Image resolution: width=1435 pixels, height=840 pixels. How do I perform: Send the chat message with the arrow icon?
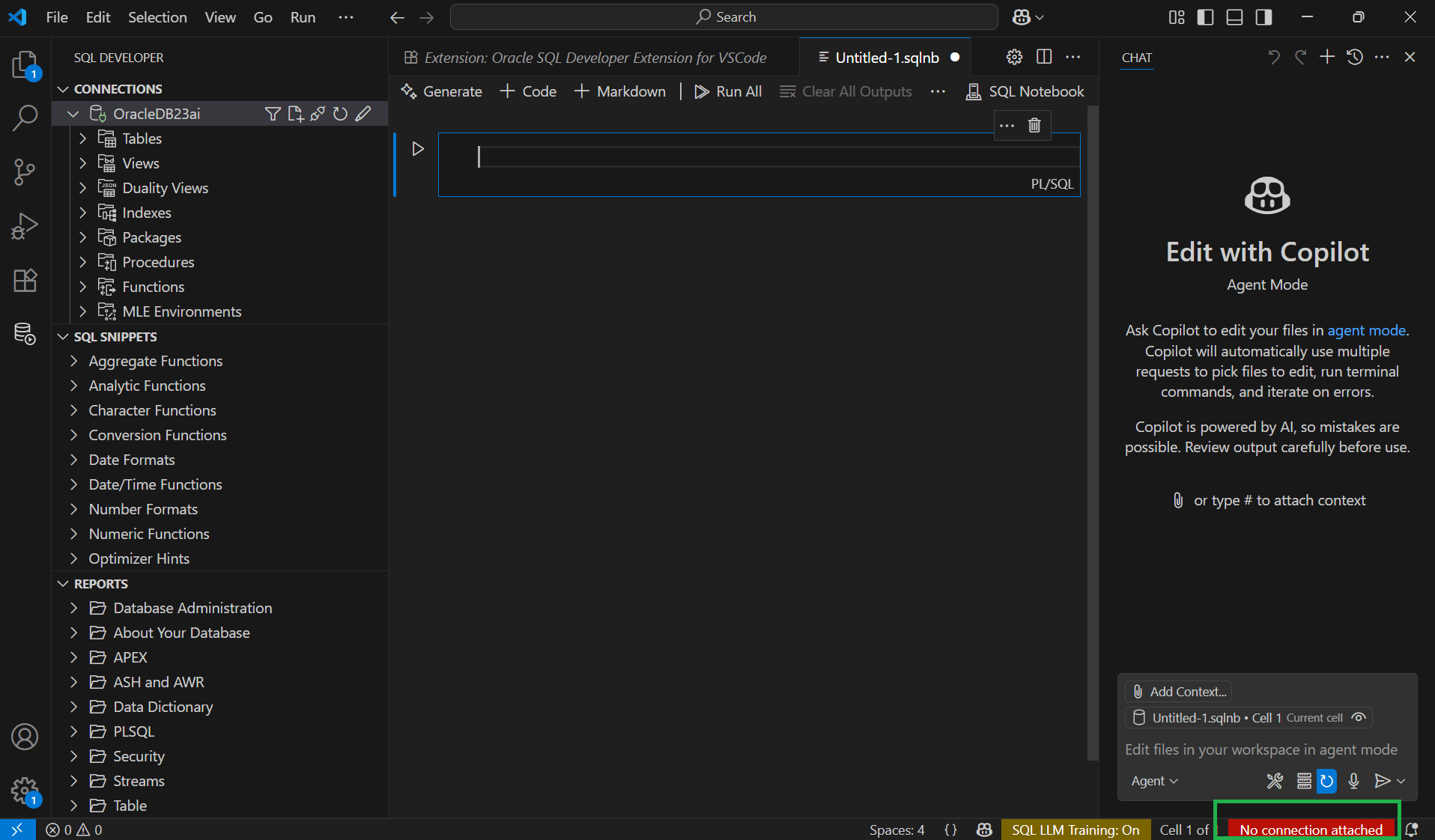1382,781
